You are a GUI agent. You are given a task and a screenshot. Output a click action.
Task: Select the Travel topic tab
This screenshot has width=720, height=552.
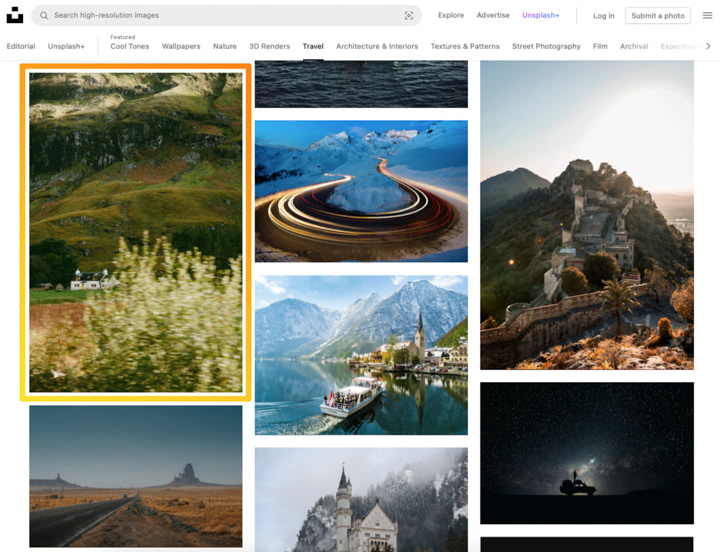coord(313,46)
